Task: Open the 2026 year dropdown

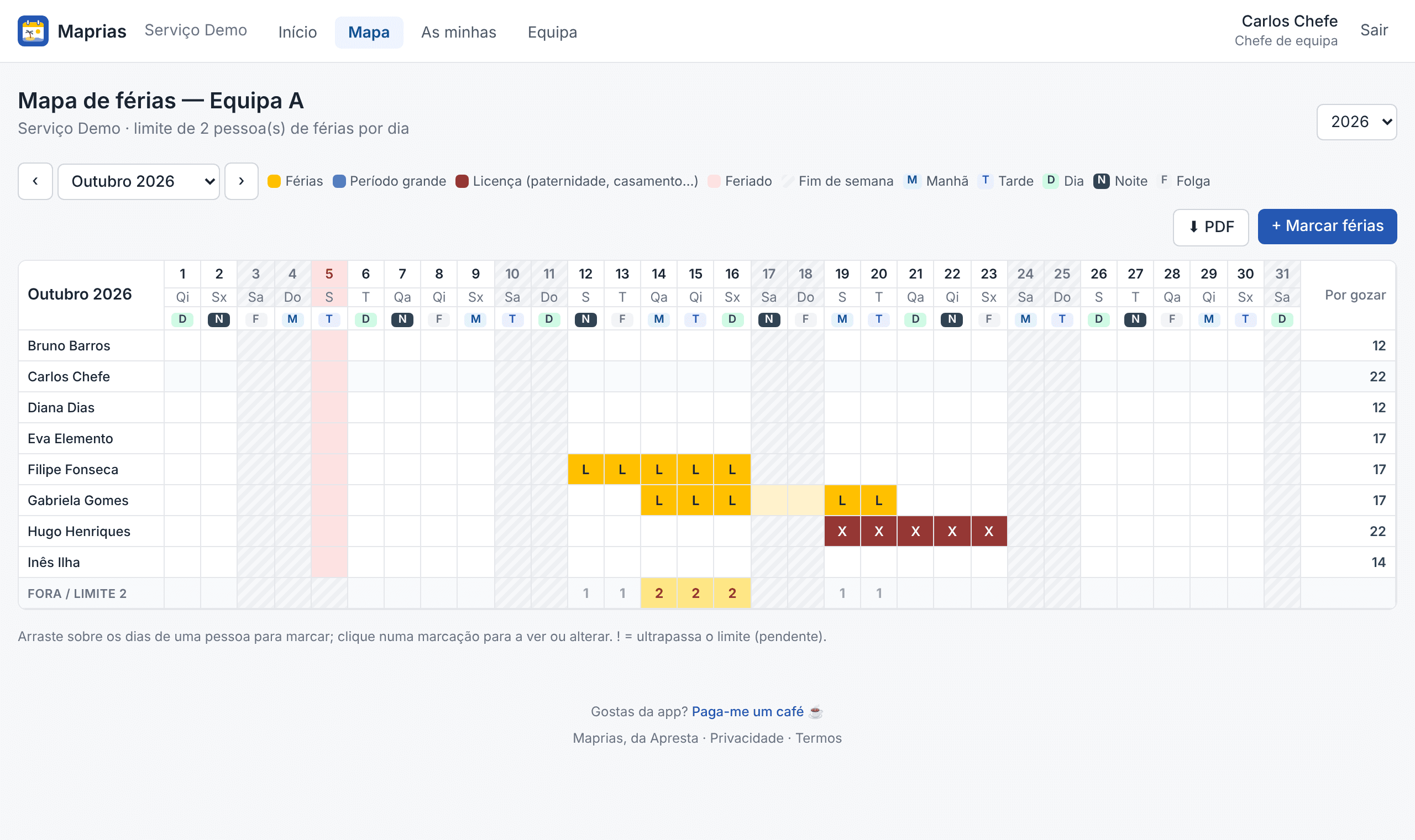Action: (1356, 122)
